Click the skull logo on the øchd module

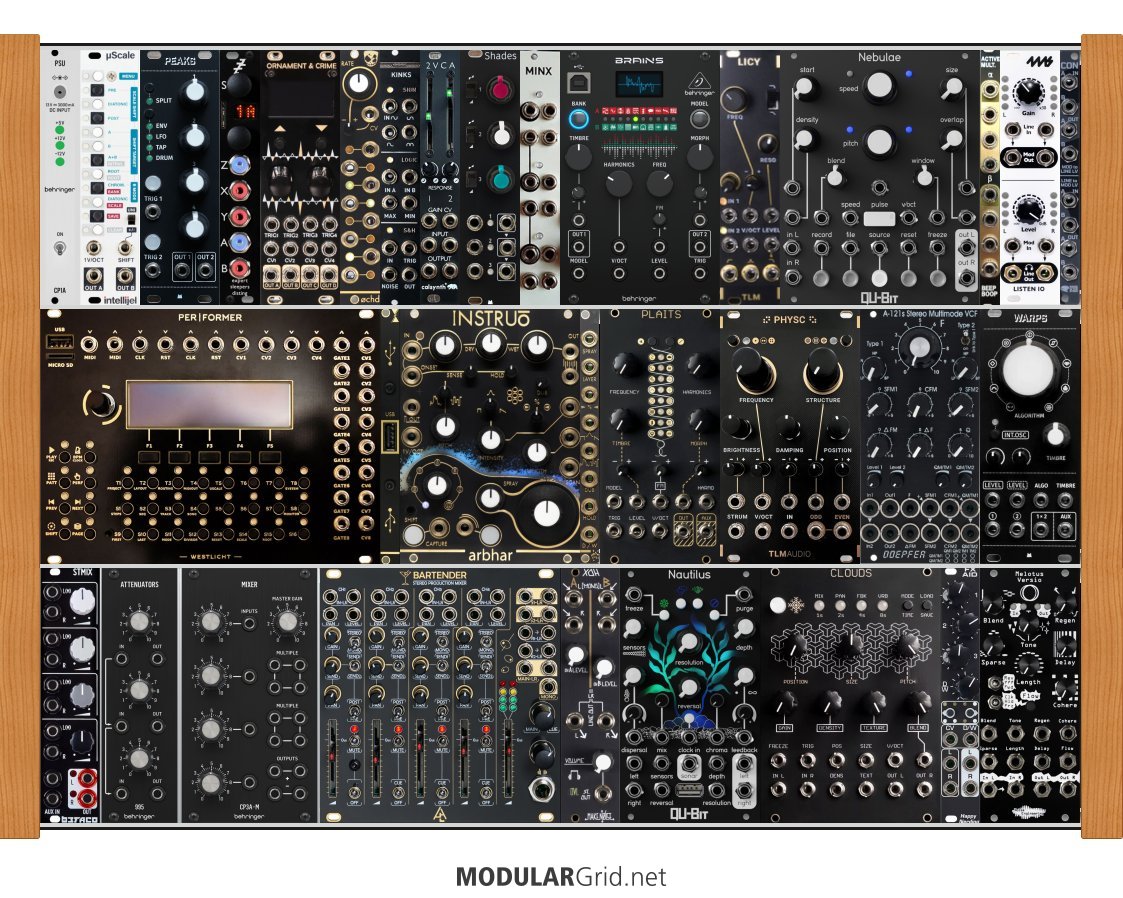pyautogui.click(x=370, y=60)
